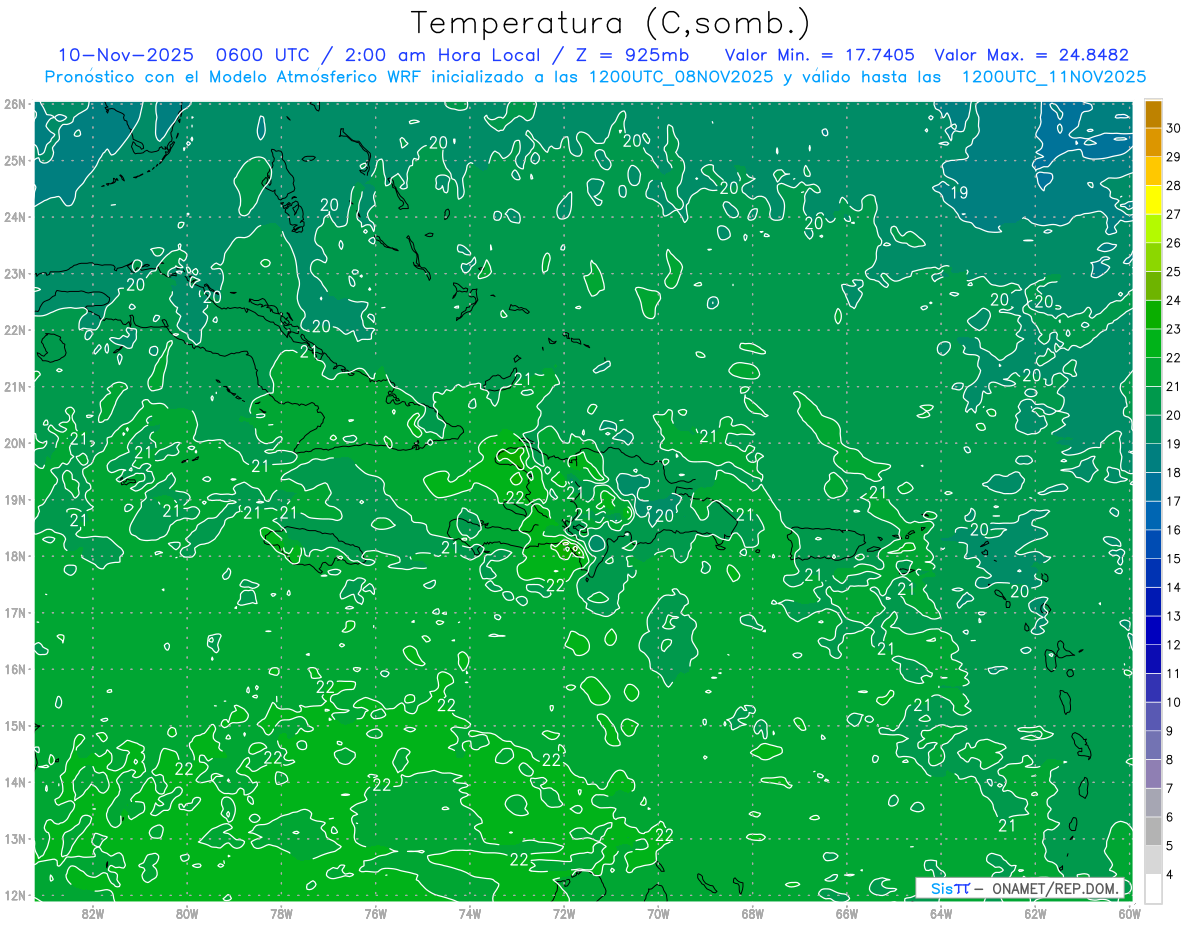The image size is (1200, 927).
Task: Click the "12N" latitude label
Action: (x=14, y=895)
